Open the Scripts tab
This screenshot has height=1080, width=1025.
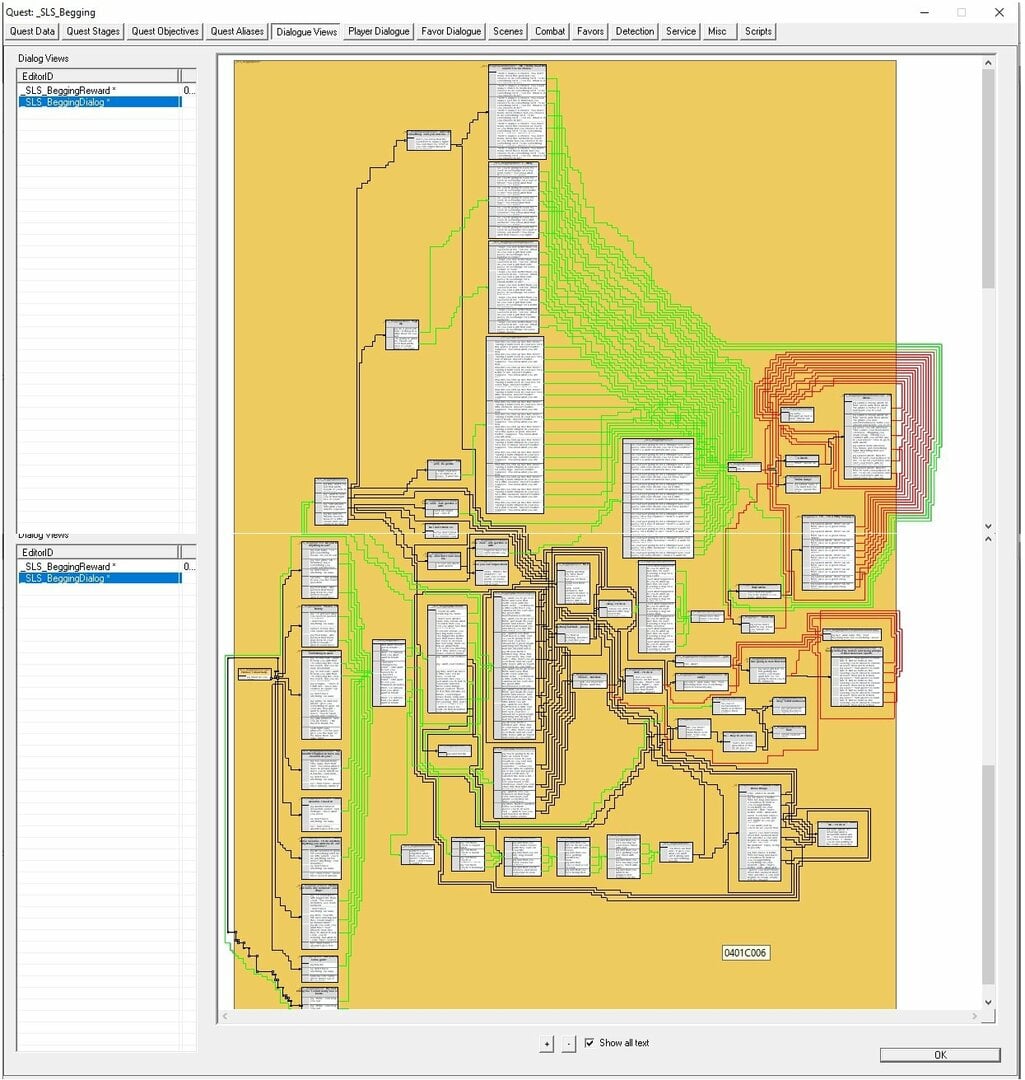point(758,32)
